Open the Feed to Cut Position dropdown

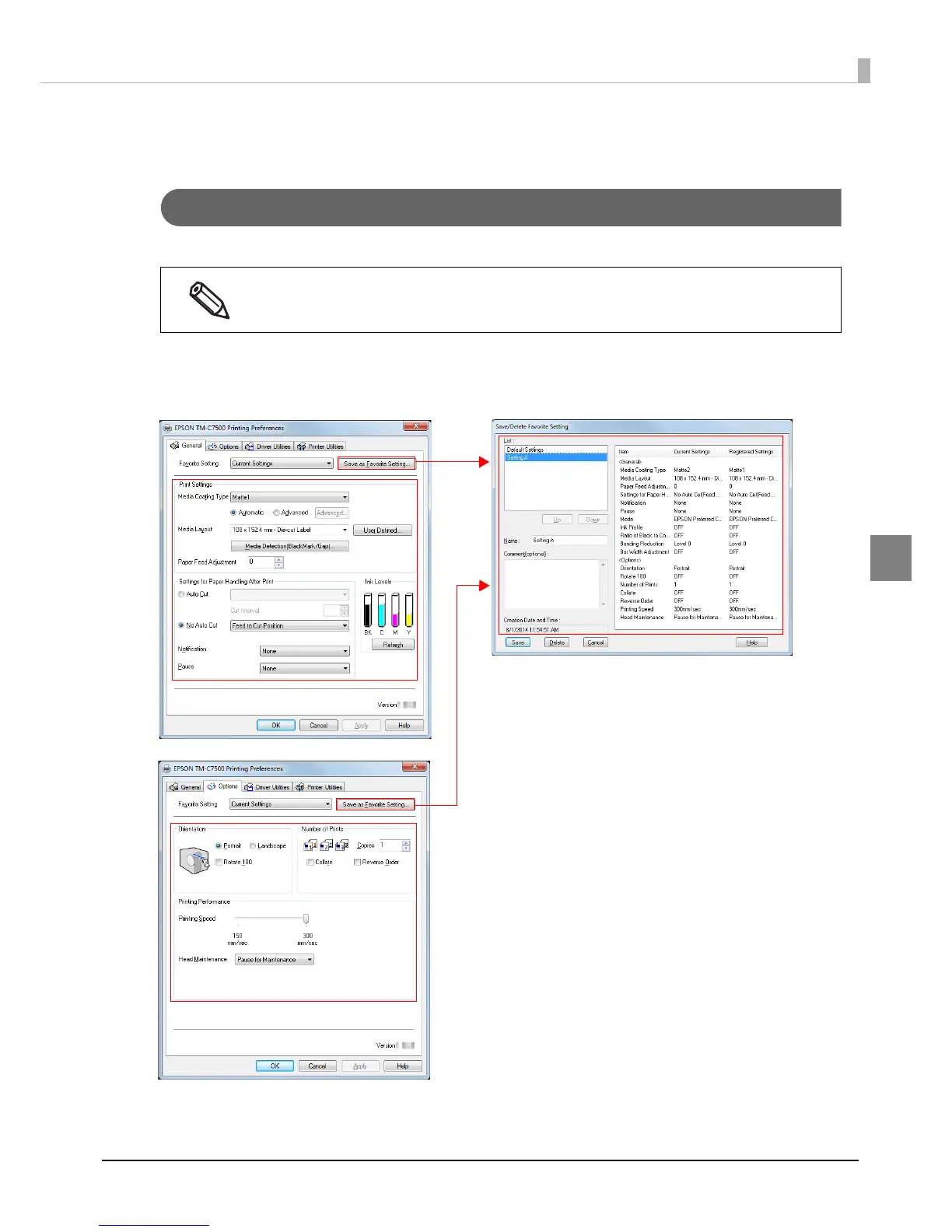[x=289, y=625]
